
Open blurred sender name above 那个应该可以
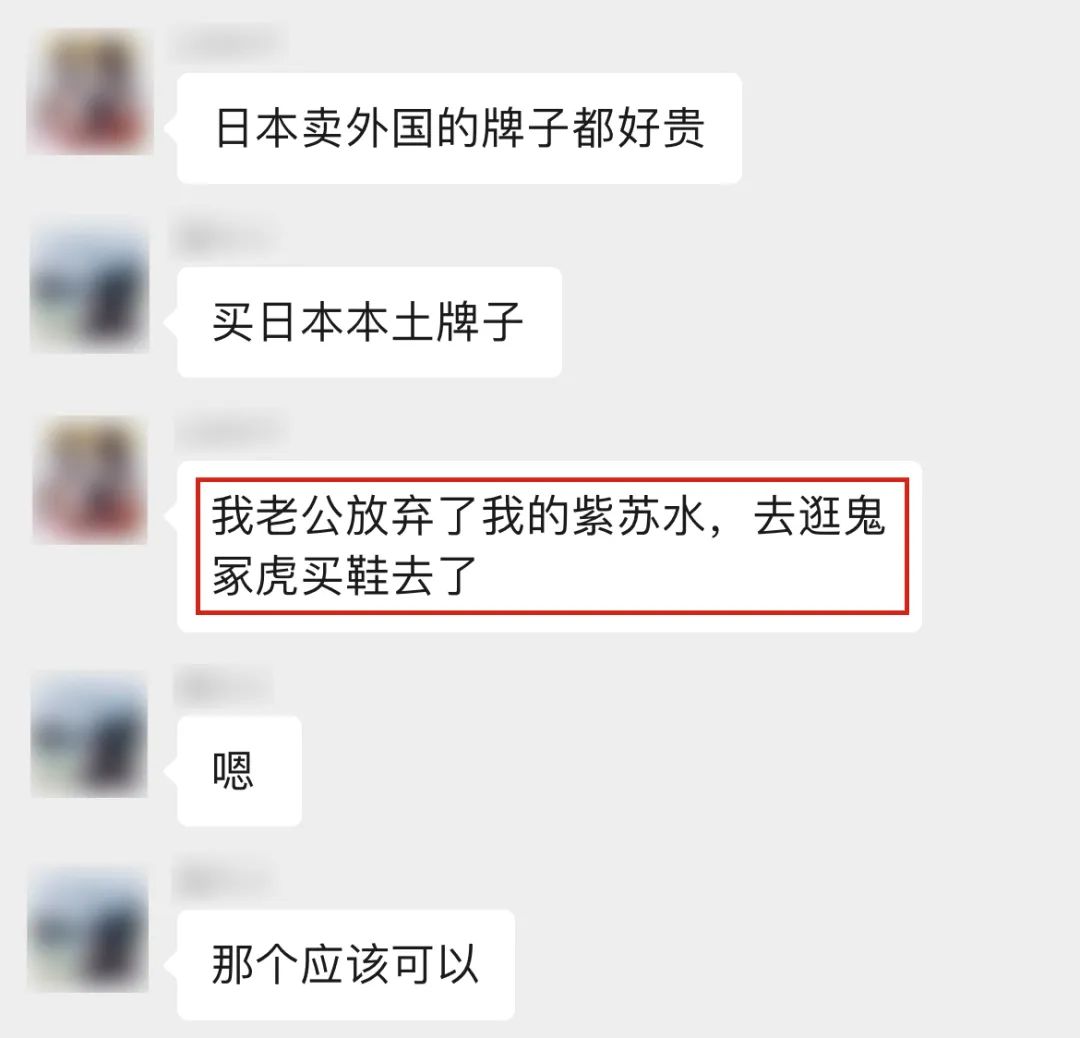222,880
